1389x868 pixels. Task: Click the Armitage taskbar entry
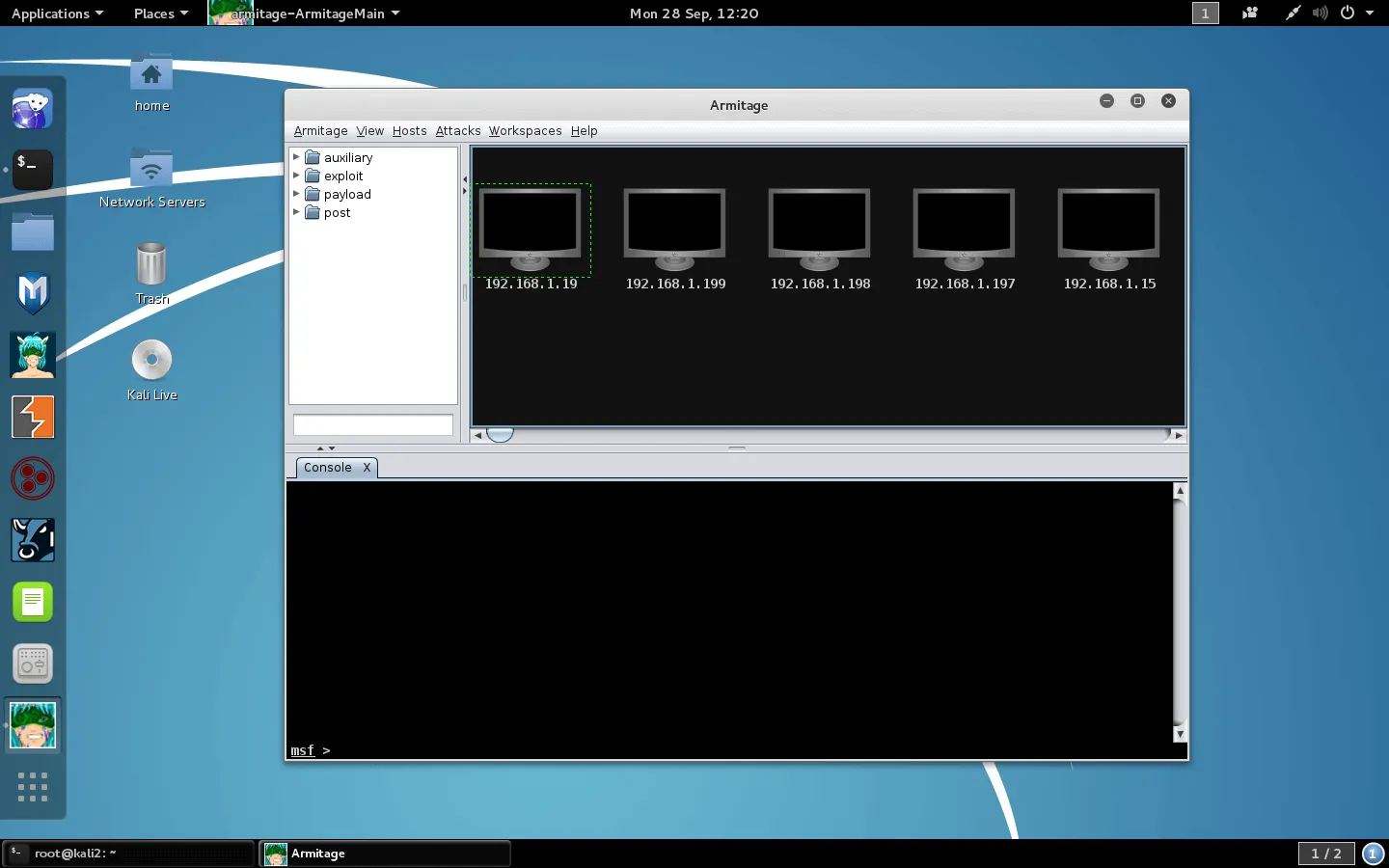pyautogui.click(x=385, y=854)
